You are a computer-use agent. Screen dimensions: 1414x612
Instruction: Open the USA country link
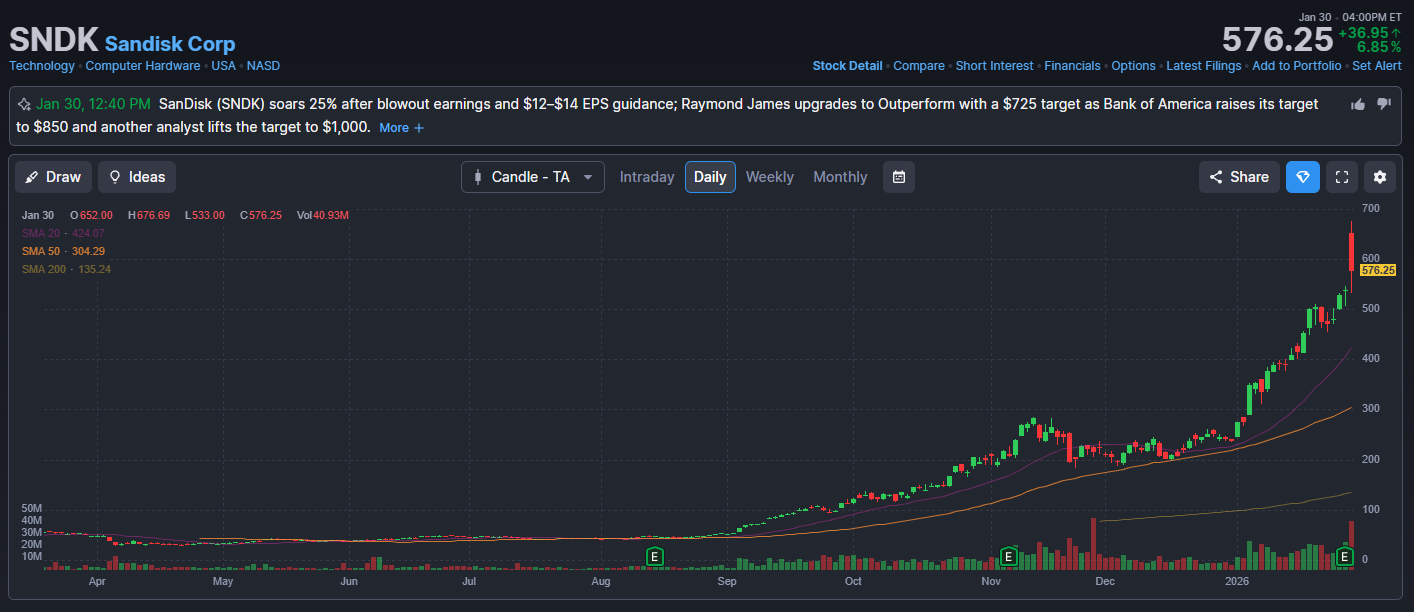click(x=223, y=66)
